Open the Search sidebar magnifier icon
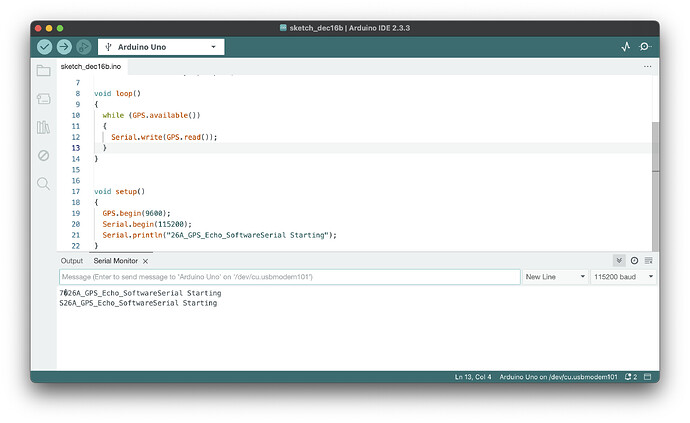This screenshot has width=690, height=423. click(44, 184)
